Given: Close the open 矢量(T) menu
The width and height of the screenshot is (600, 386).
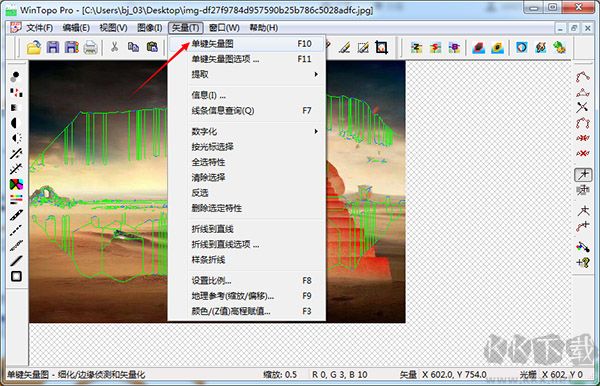Looking at the screenshot, I should click(186, 28).
